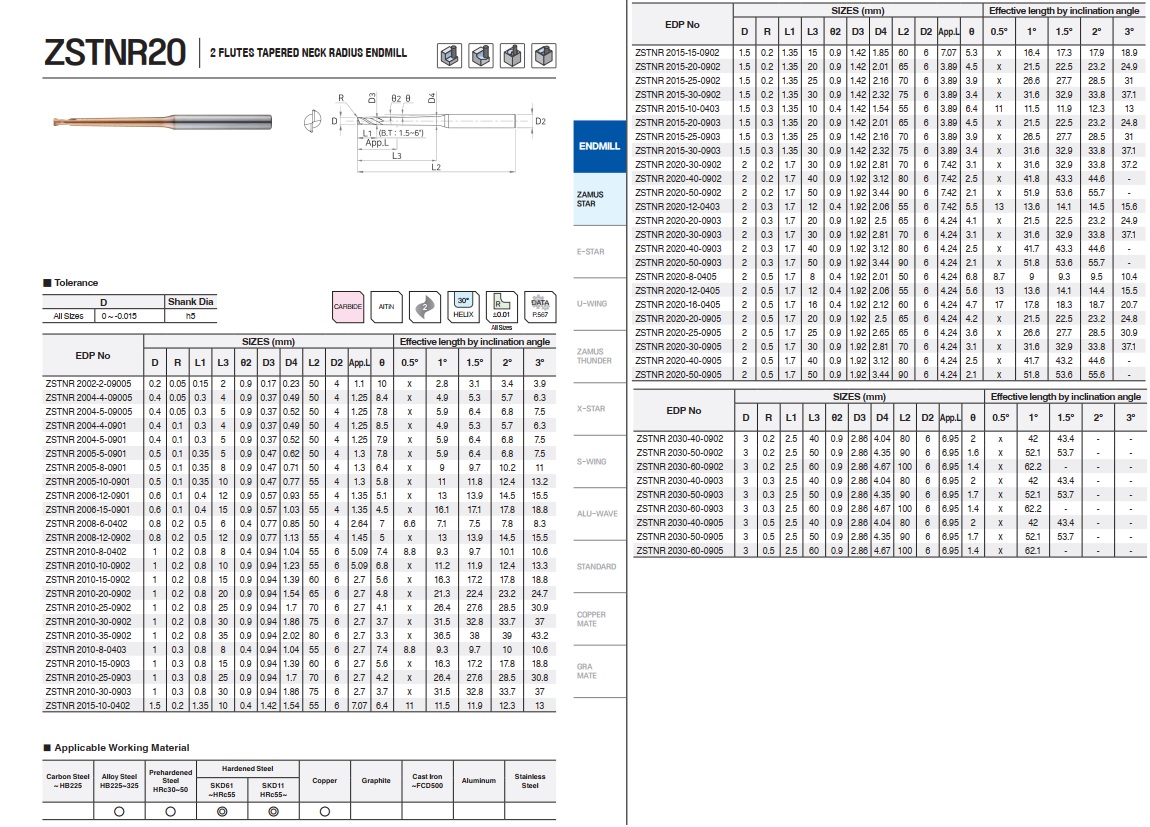Select the ZSTNR 2002-2-09005 row label

[x=89, y=383]
